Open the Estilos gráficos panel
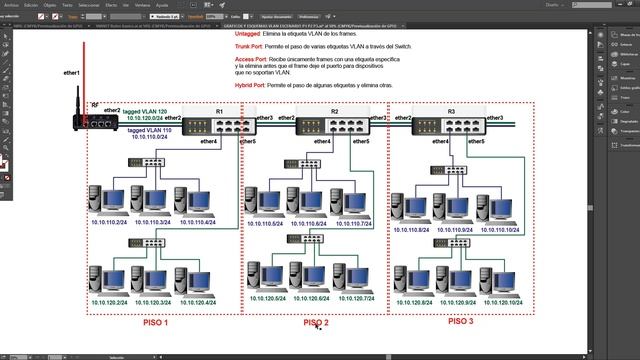Image resolution: width=640 pixels, height=360 pixels. click(x=624, y=88)
